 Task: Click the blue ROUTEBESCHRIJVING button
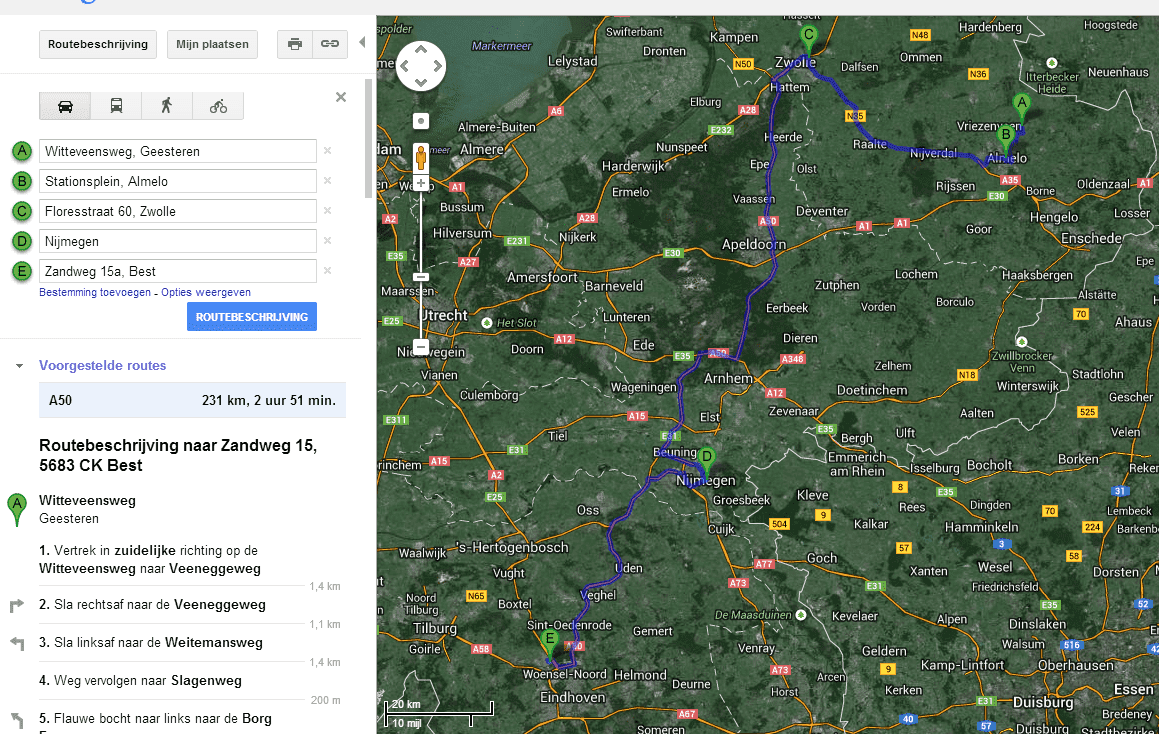(x=251, y=317)
